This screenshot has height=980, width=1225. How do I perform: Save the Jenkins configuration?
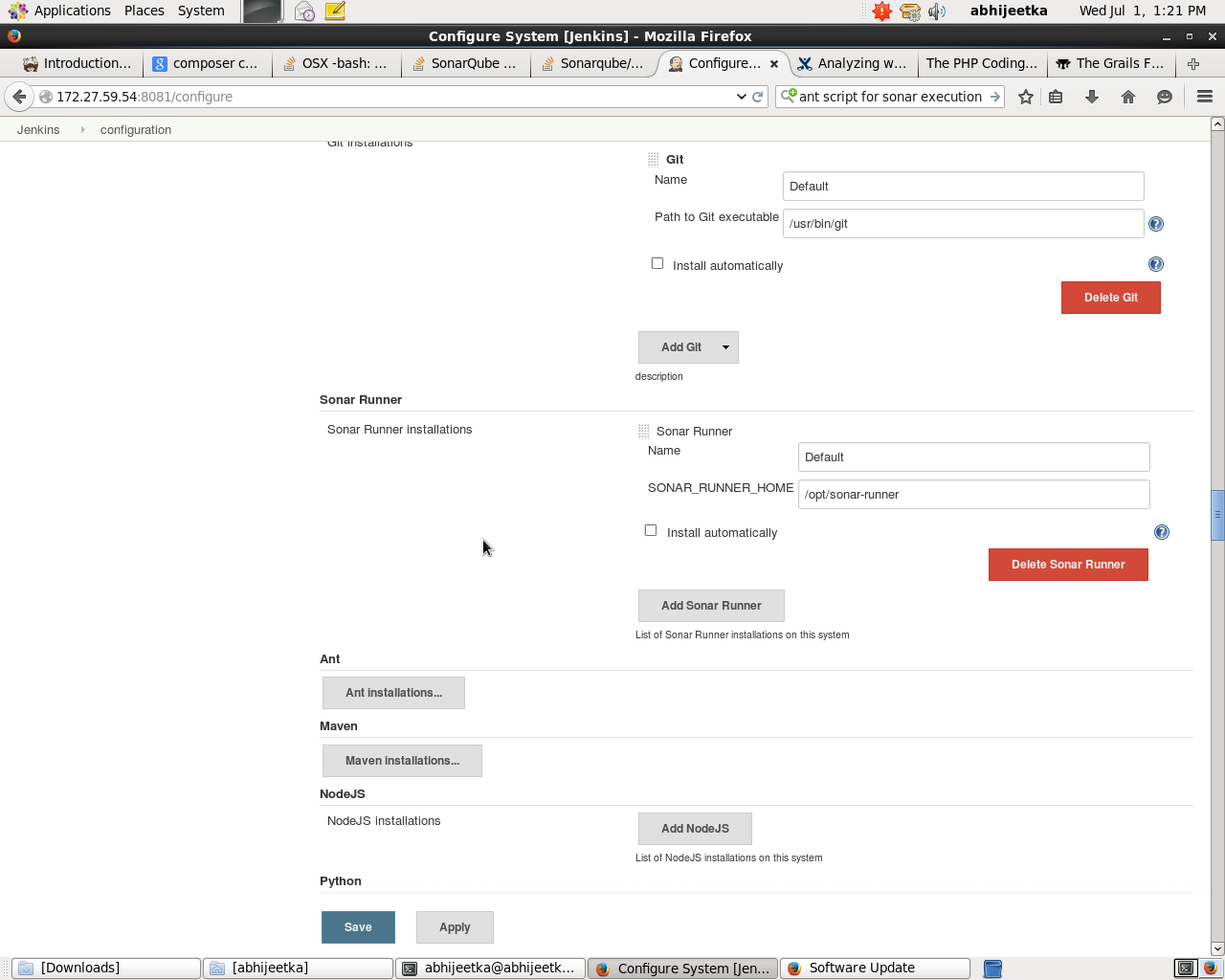pos(358,927)
